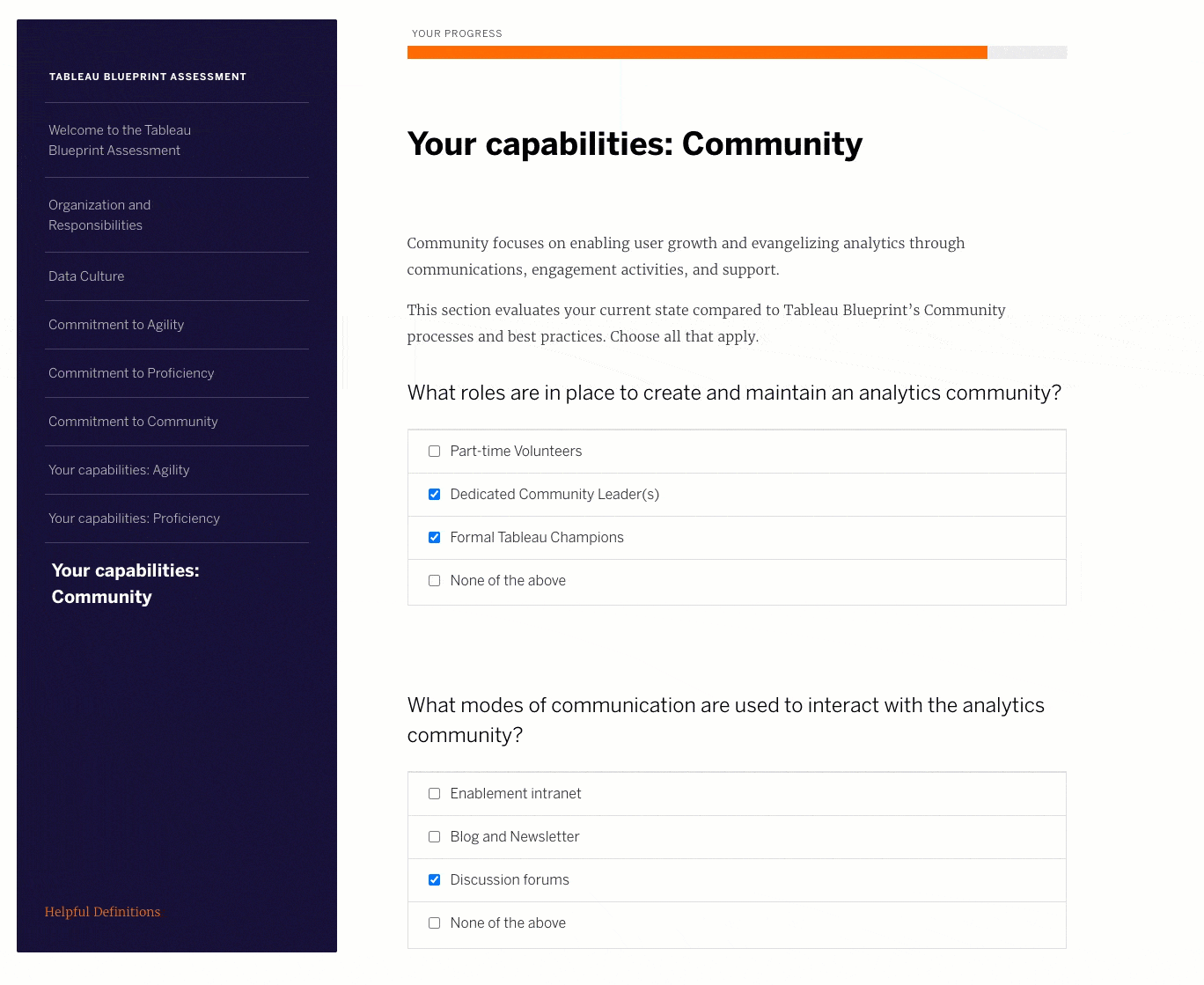Check the Part-time Volunteers checkbox
Viewport: 1204px width, 985px height.
pyautogui.click(x=434, y=452)
